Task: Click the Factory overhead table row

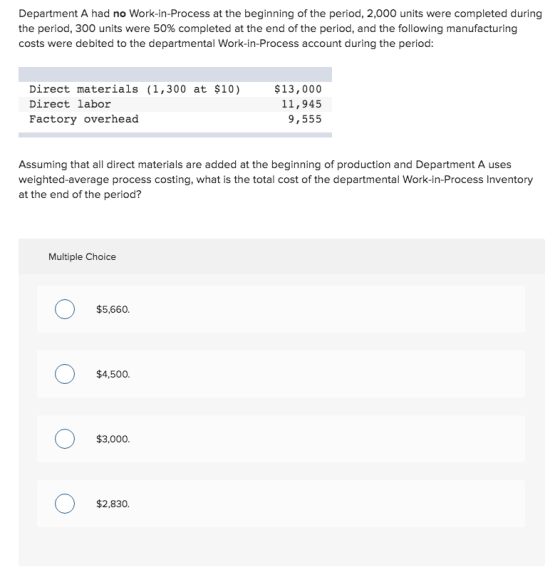Action: [175, 119]
